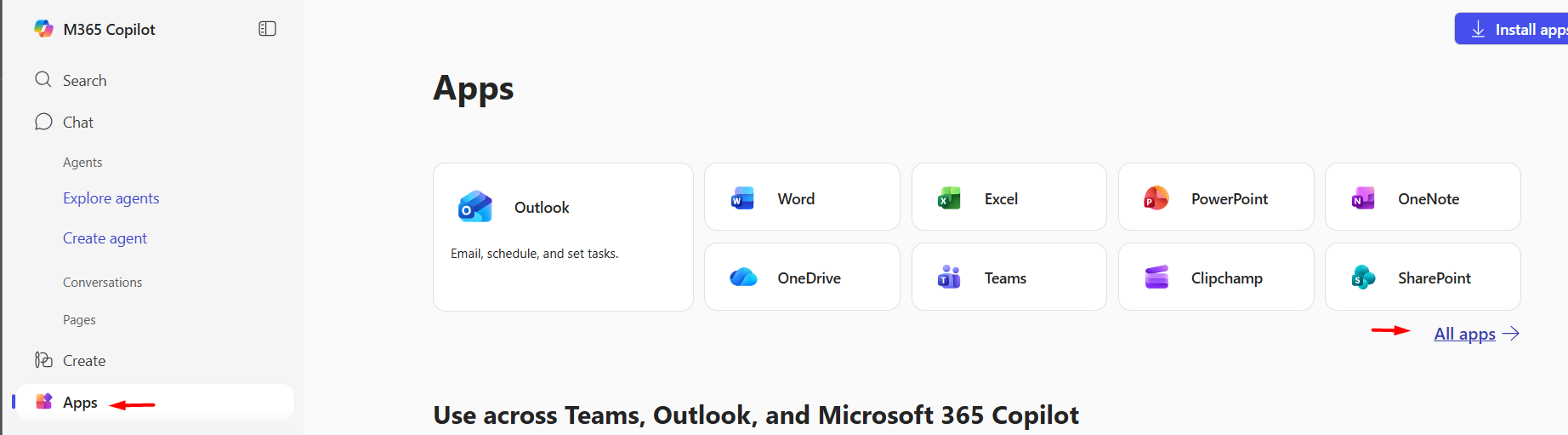Select the Apps sidebar icon
1568x435 pixels.
tap(44, 402)
